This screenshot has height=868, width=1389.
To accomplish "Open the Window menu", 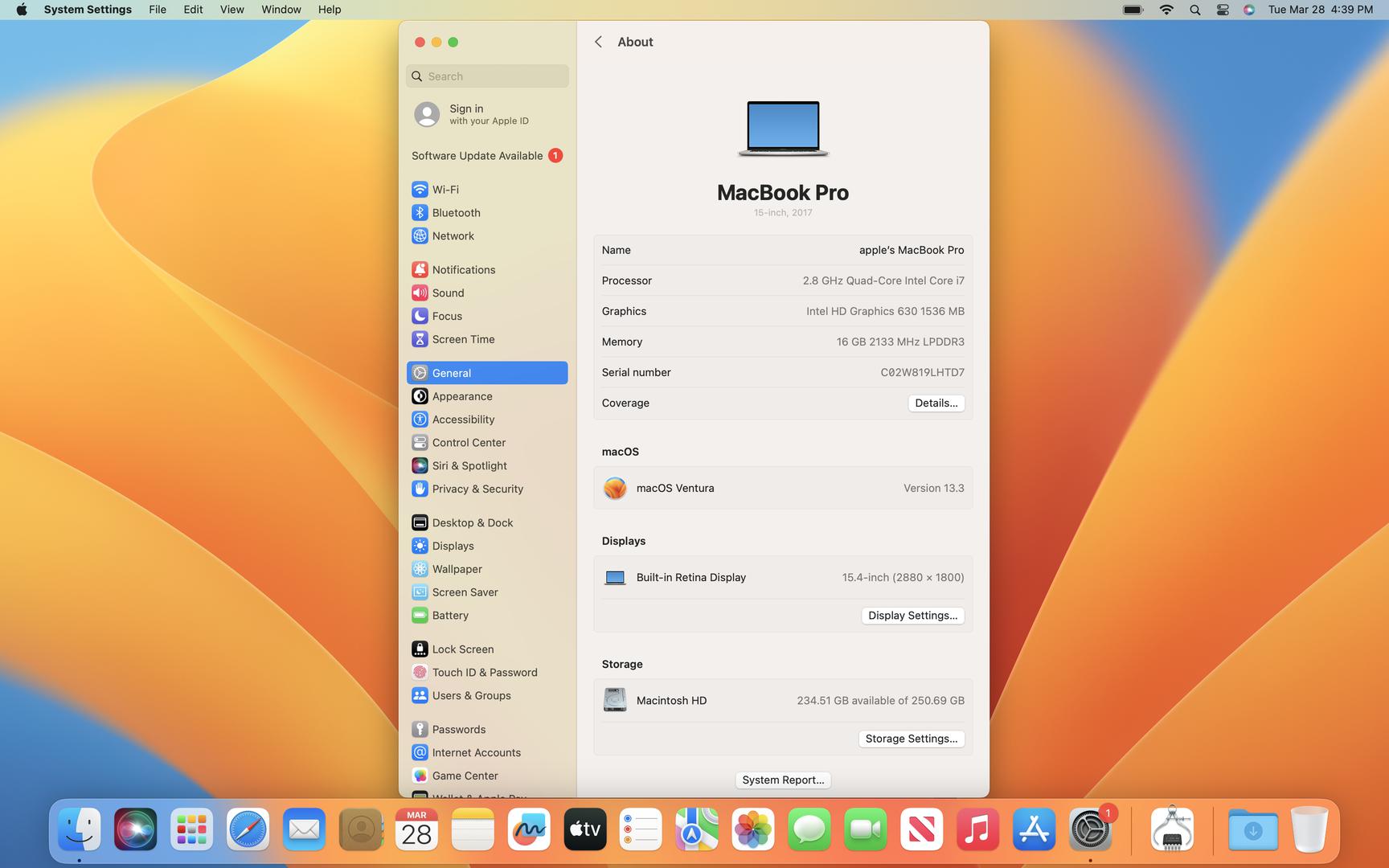I will (x=281, y=10).
